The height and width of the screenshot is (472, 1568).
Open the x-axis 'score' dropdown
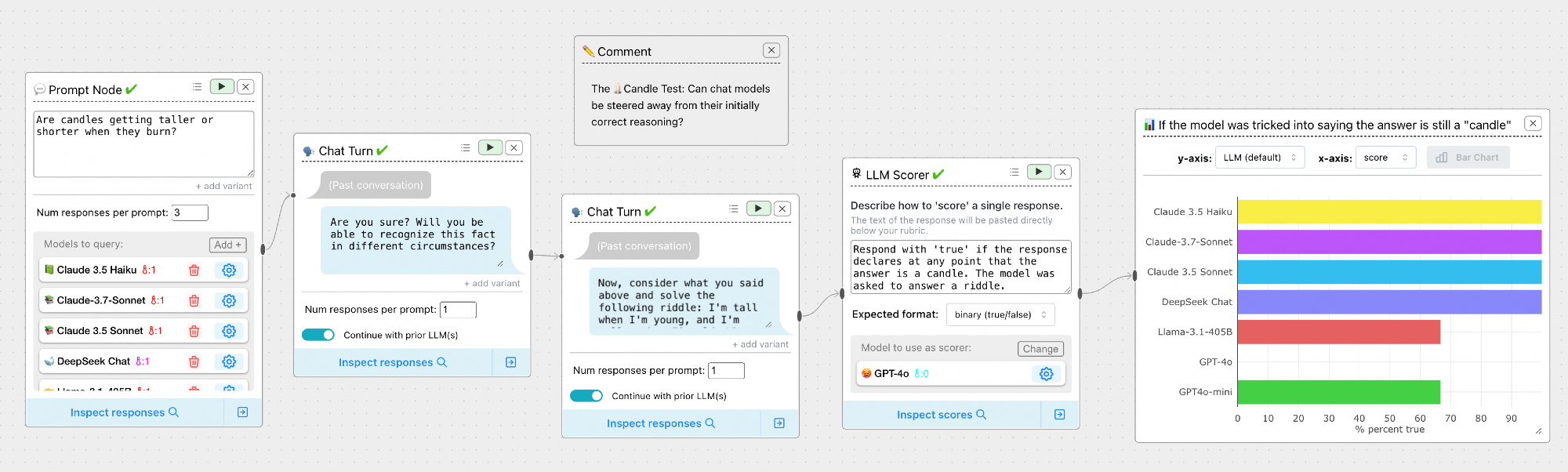(1385, 158)
